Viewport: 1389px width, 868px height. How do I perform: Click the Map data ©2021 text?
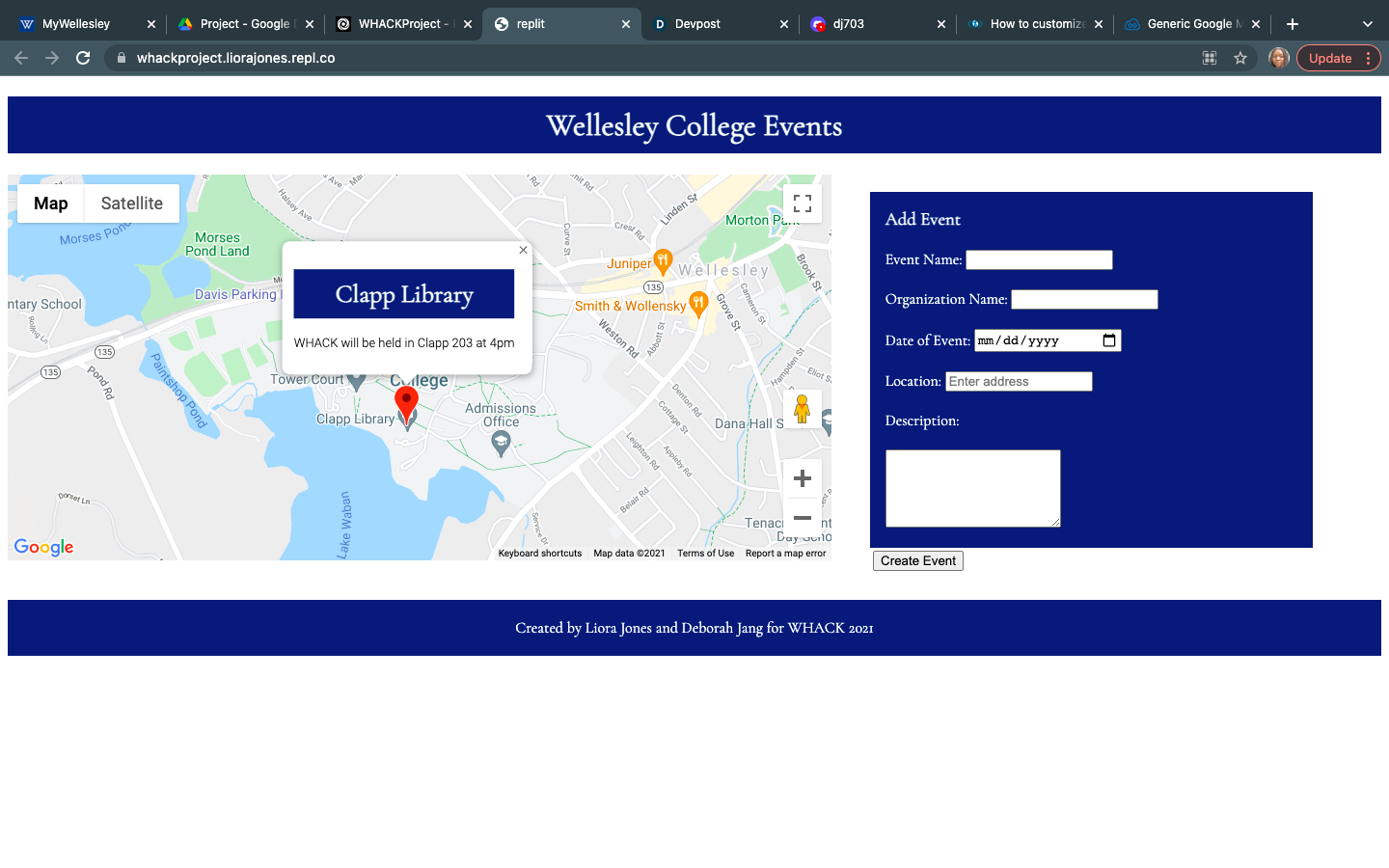[629, 554]
